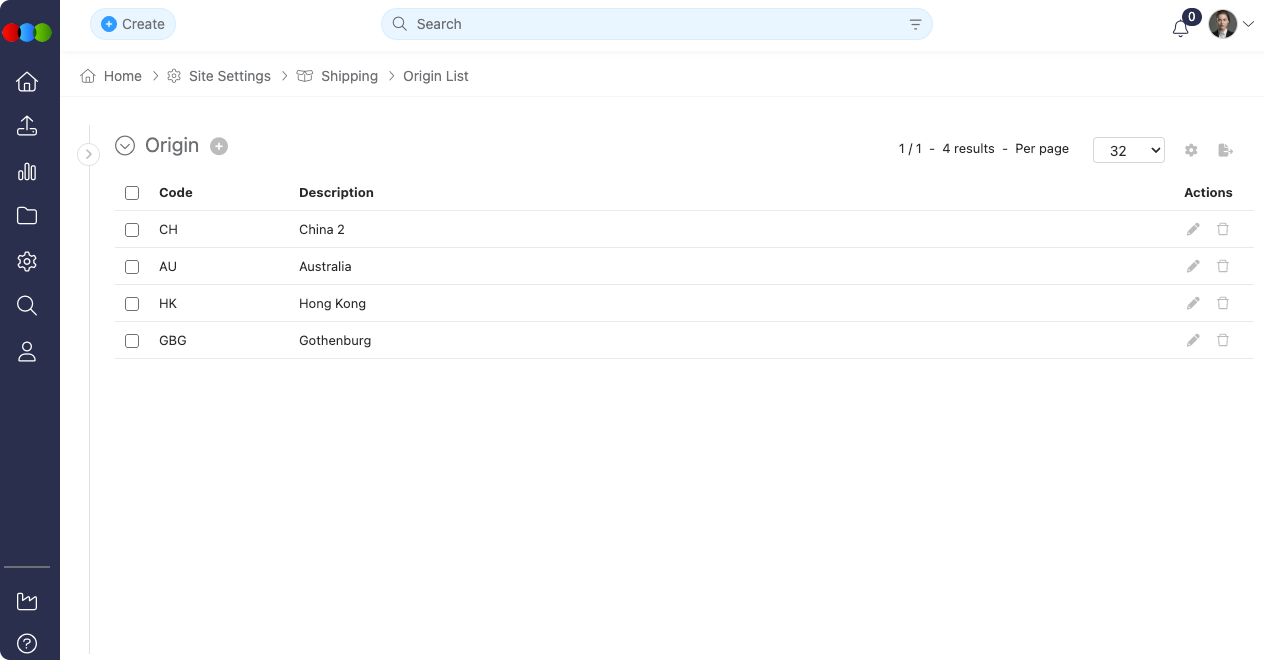The height and width of the screenshot is (660, 1264).
Task: Collapse the Origin section chevron
Action: (x=125, y=146)
